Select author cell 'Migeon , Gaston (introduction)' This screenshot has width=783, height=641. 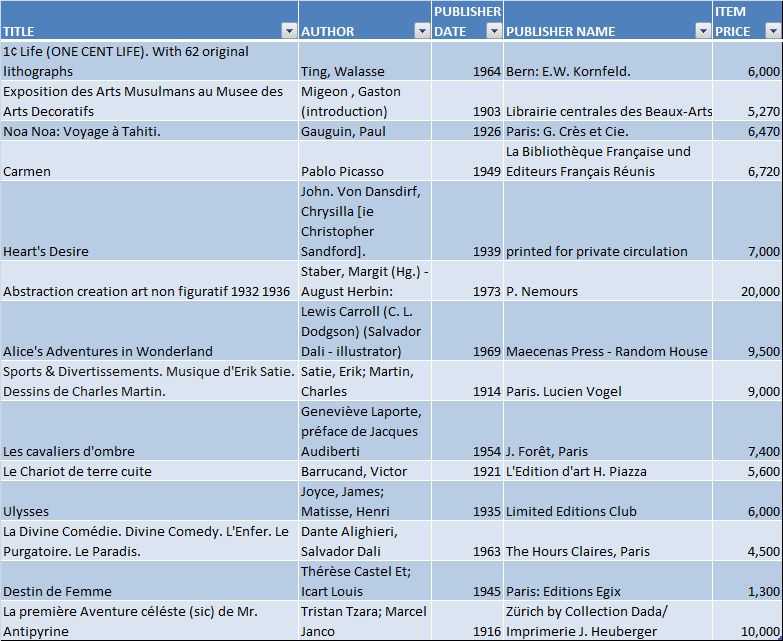[x=365, y=101]
